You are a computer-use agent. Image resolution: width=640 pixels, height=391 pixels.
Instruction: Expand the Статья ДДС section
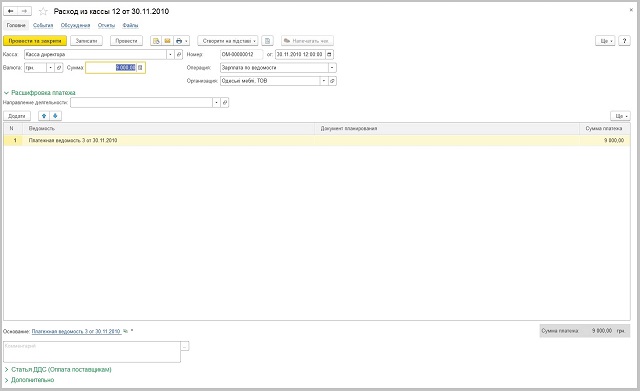point(58,369)
